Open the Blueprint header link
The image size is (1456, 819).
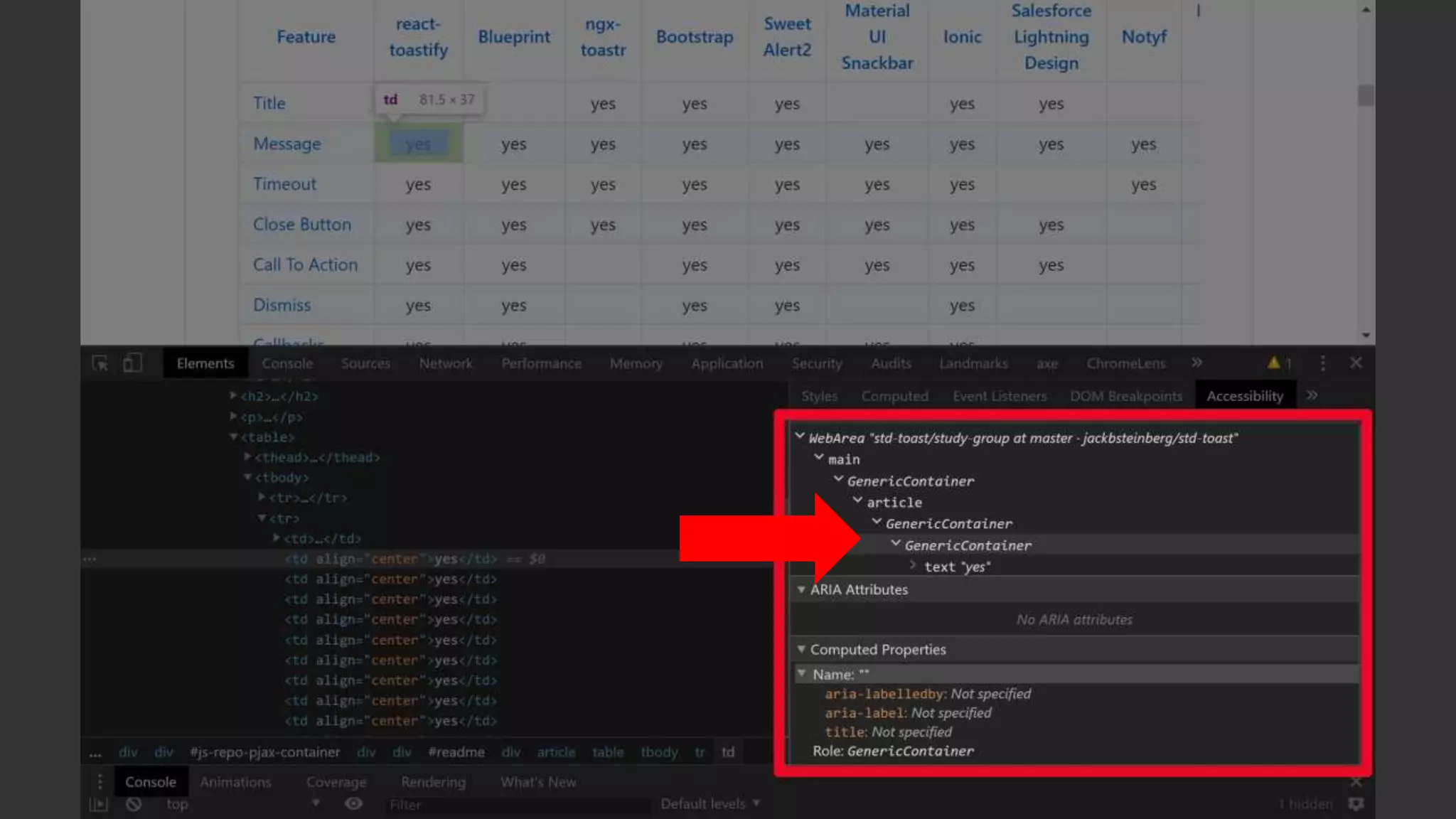[513, 37]
